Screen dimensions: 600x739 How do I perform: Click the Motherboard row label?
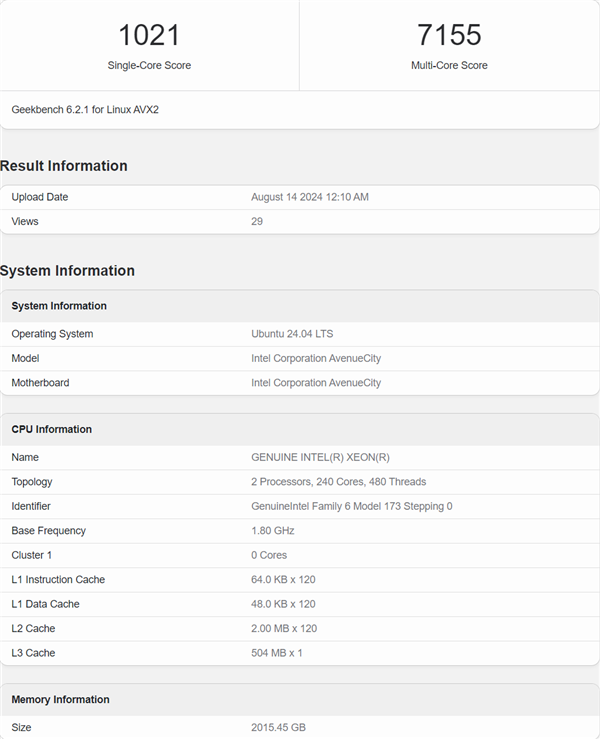pyautogui.click(x=40, y=382)
